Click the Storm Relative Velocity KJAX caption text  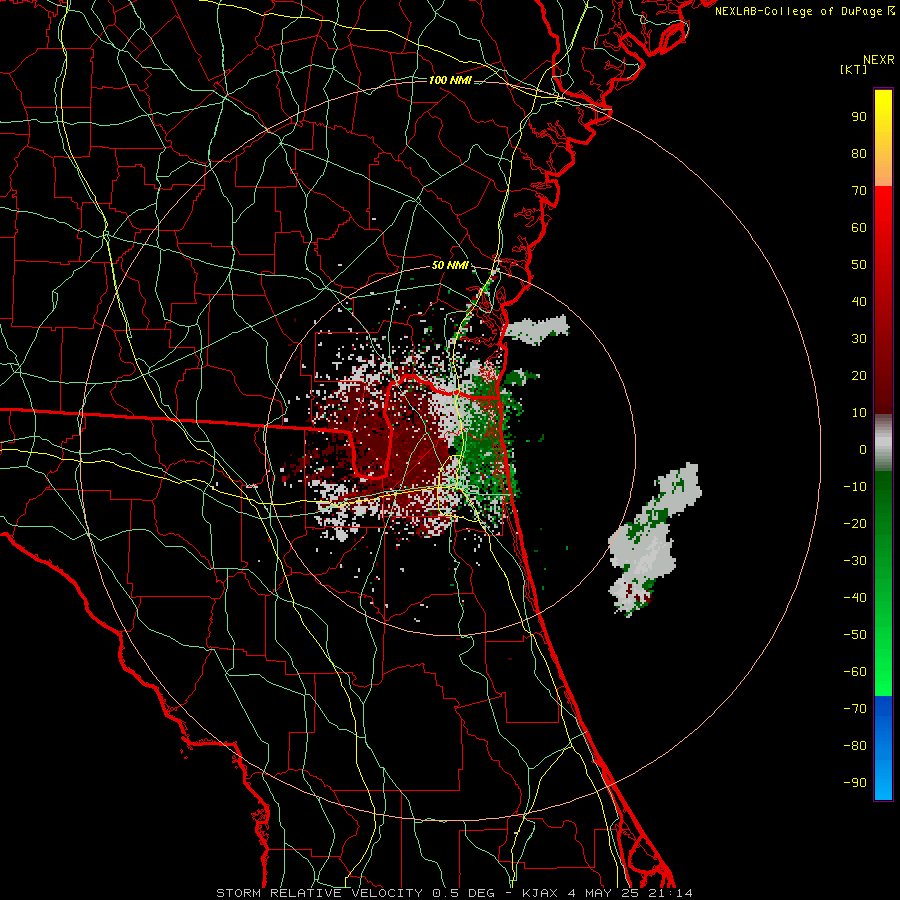(454, 893)
